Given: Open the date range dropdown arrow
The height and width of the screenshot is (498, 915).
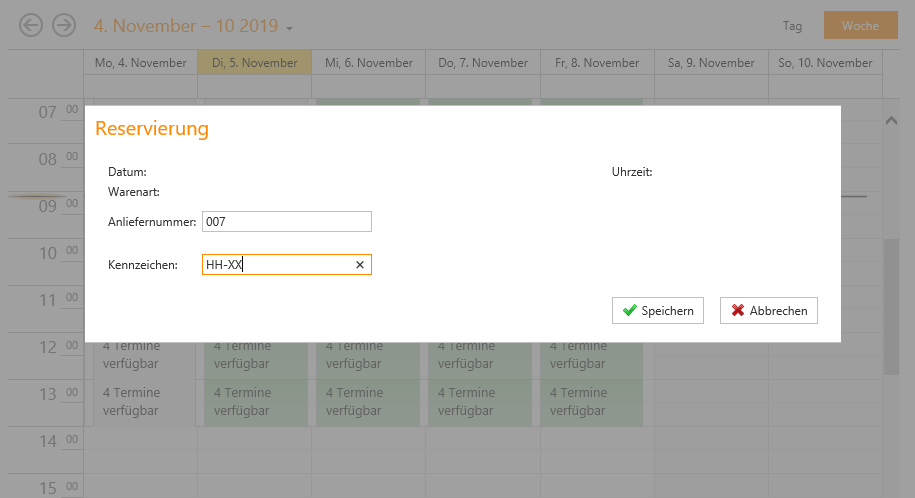Looking at the screenshot, I should click(289, 28).
